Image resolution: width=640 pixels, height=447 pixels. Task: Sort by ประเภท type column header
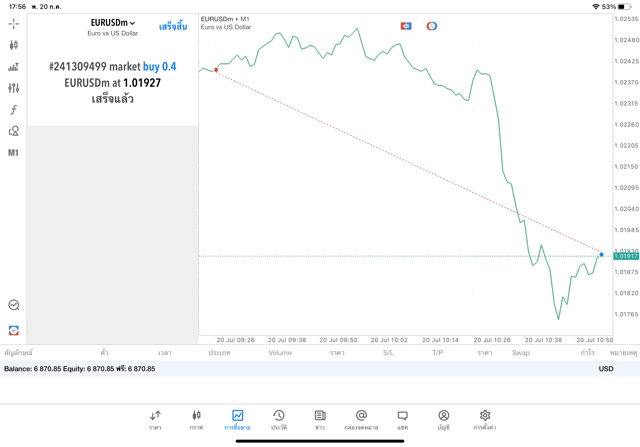219,353
